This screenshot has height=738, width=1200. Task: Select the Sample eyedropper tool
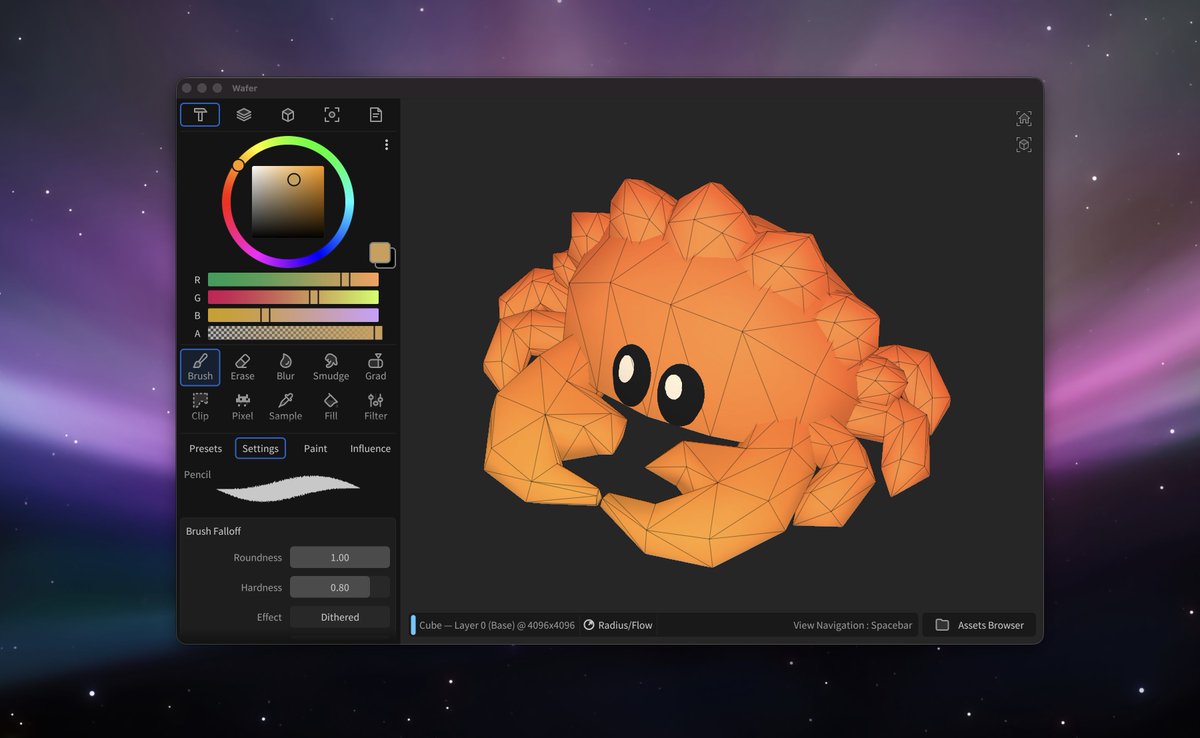coord(286,406)
